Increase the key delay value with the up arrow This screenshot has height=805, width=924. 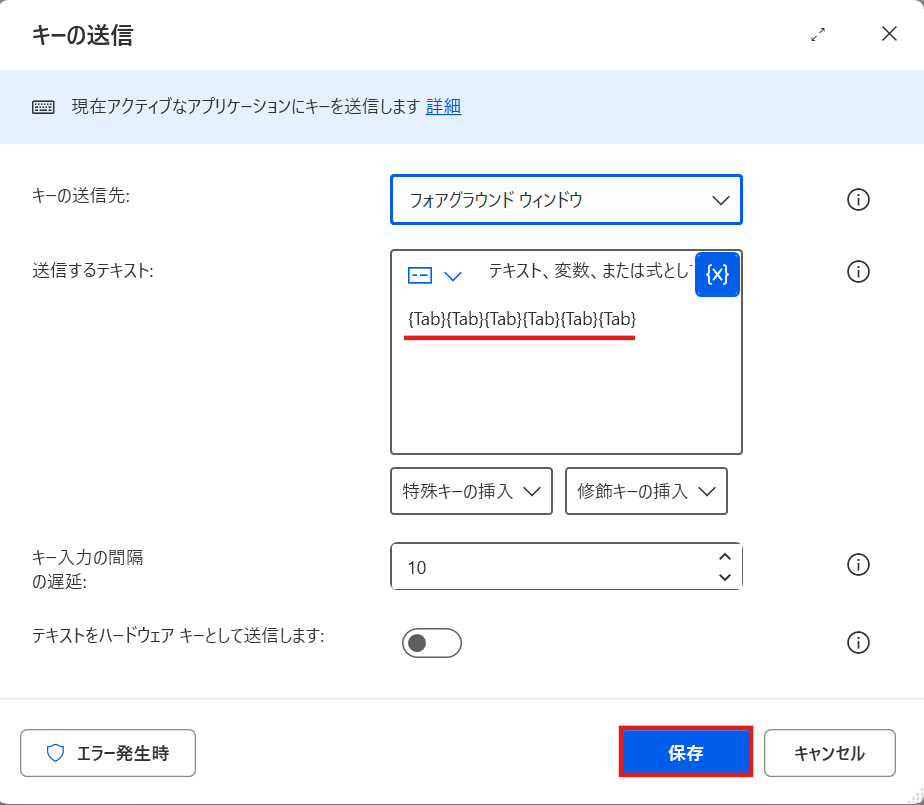(x=725, y=557)
